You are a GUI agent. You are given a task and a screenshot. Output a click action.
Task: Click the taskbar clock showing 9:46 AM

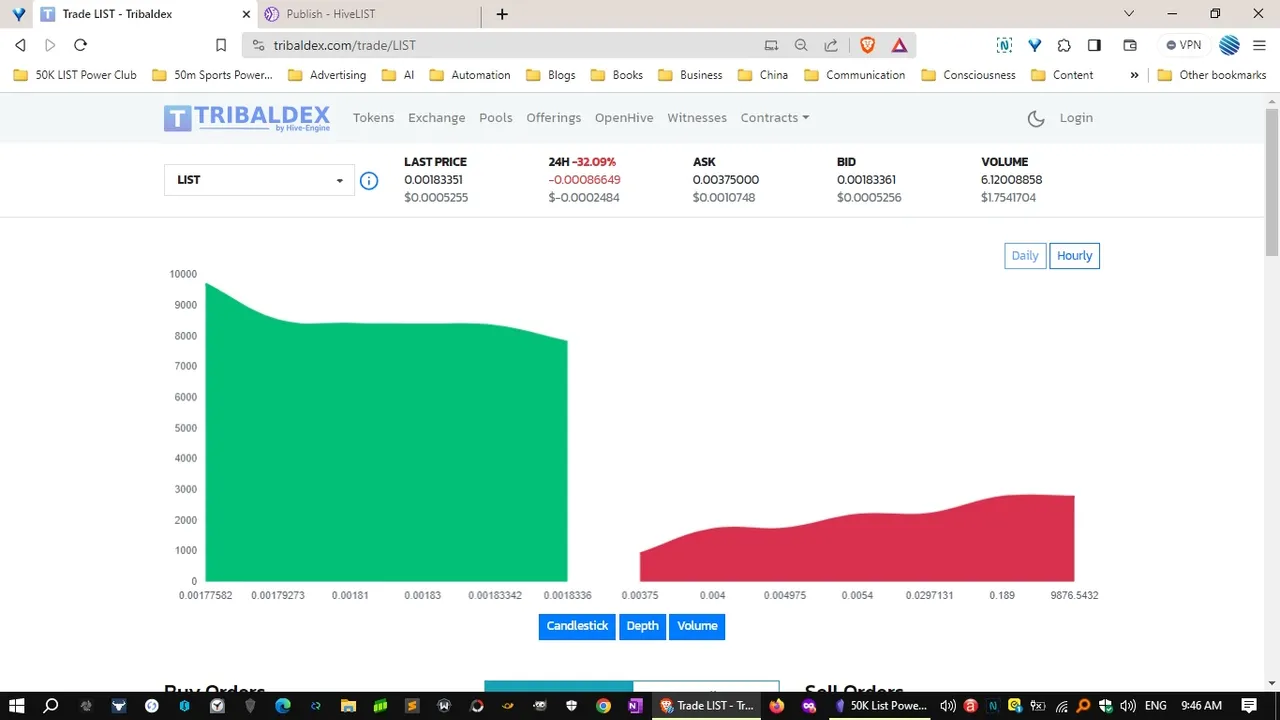[x=1201, y=705]
